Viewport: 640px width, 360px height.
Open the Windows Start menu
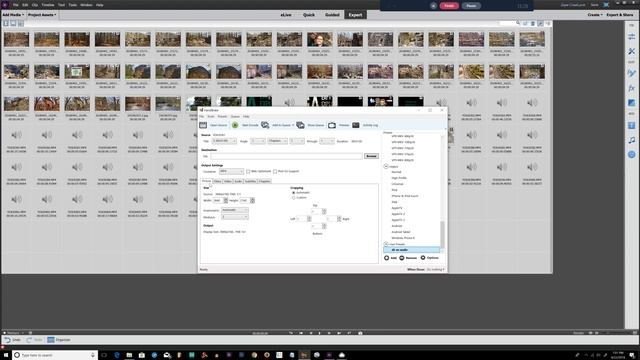pyautogui.click(x=5, y=355)
